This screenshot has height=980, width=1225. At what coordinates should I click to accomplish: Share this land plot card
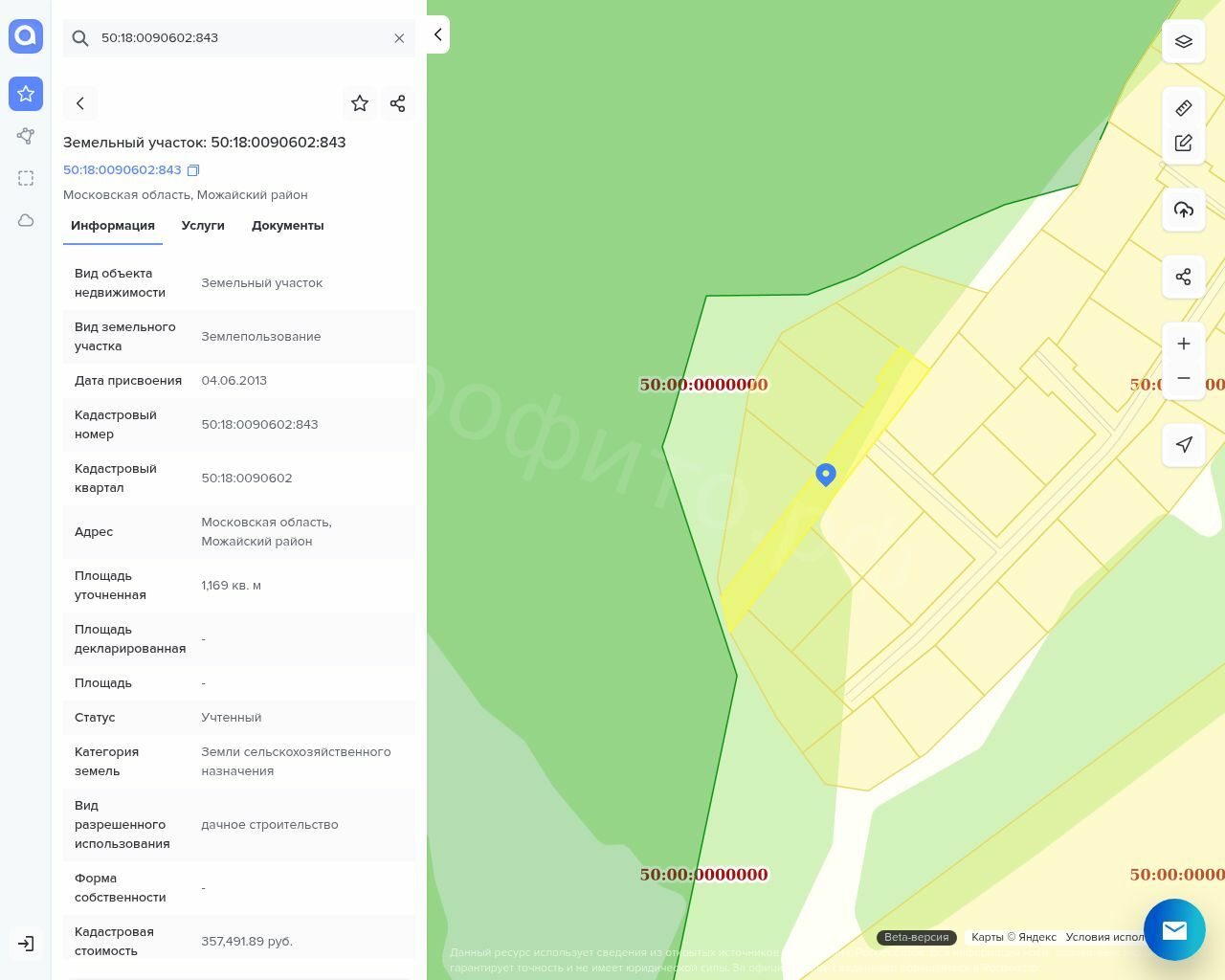point(397,103)
